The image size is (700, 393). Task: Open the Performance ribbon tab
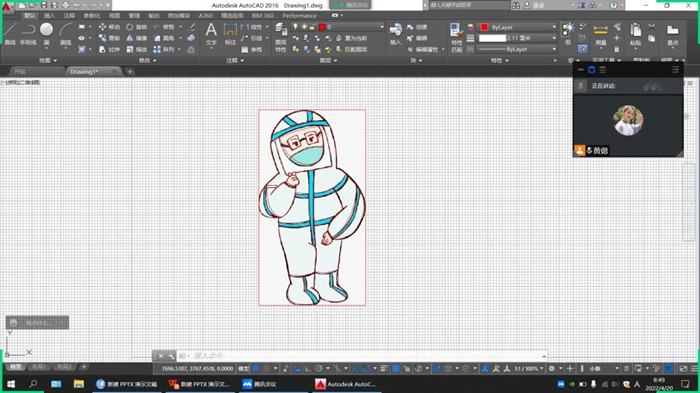click(300, 16)
